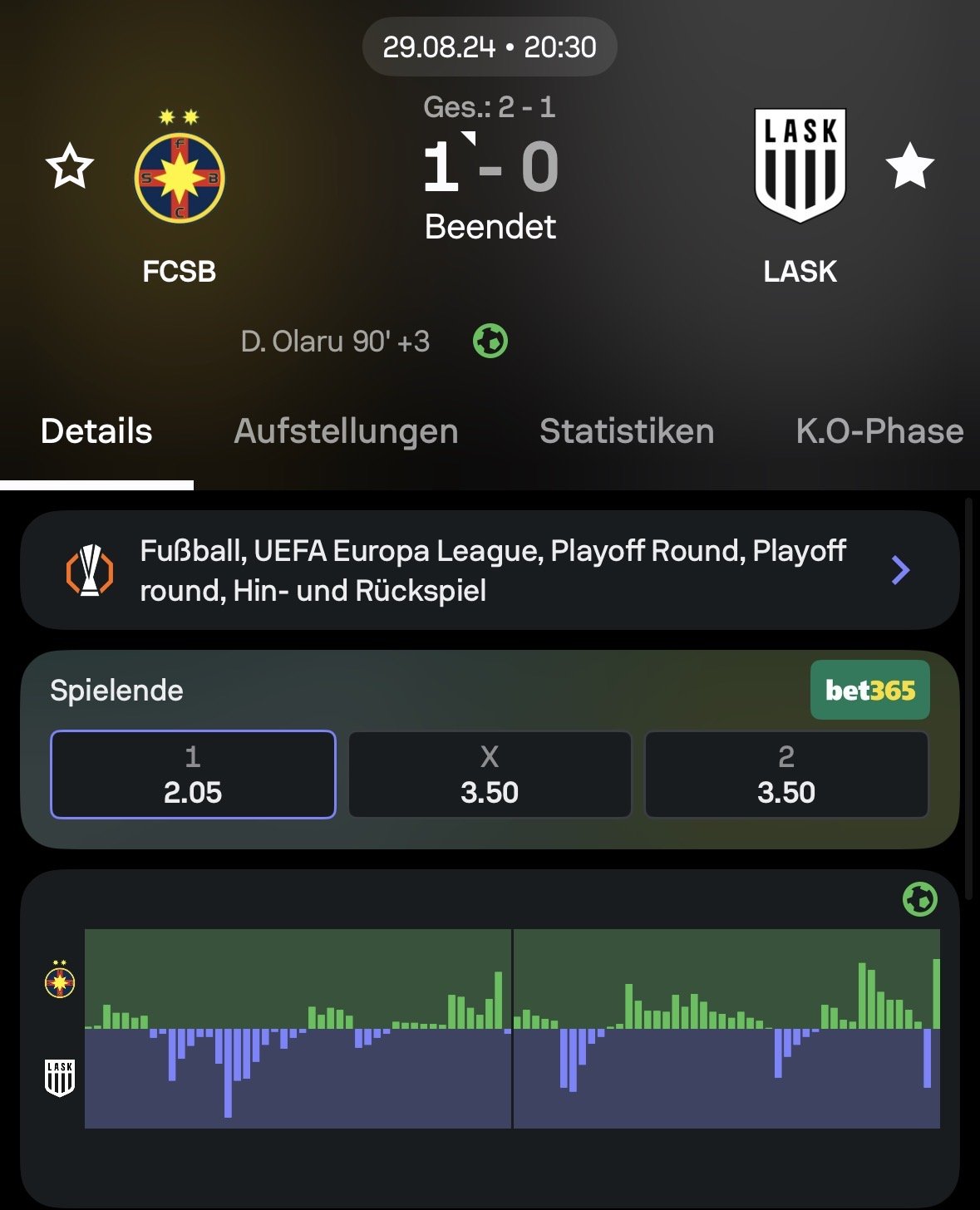The image size is (980, 1210).
Task: Go to the K.O-Phase tab
Action: click(879, 431)
